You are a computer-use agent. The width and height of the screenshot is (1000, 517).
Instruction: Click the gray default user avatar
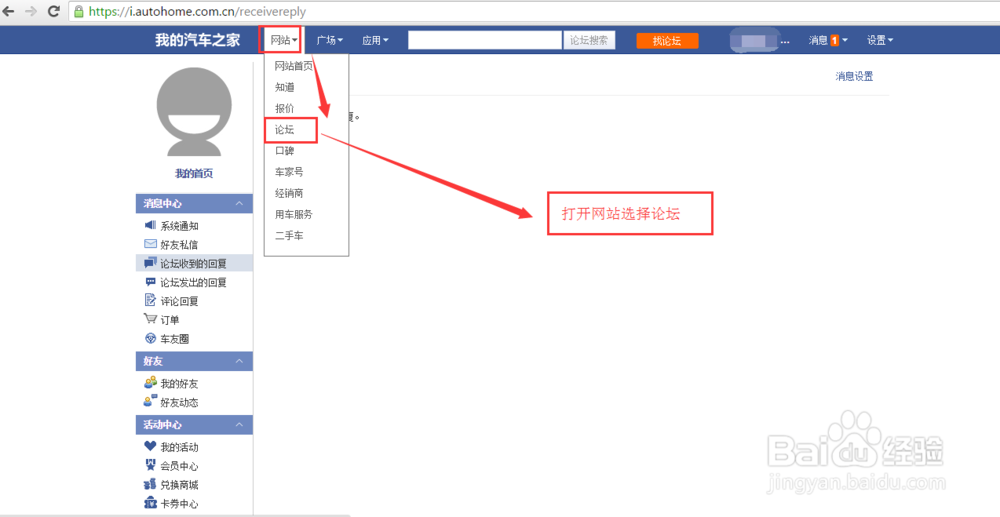pyautogui.click(x=194, y=112)
